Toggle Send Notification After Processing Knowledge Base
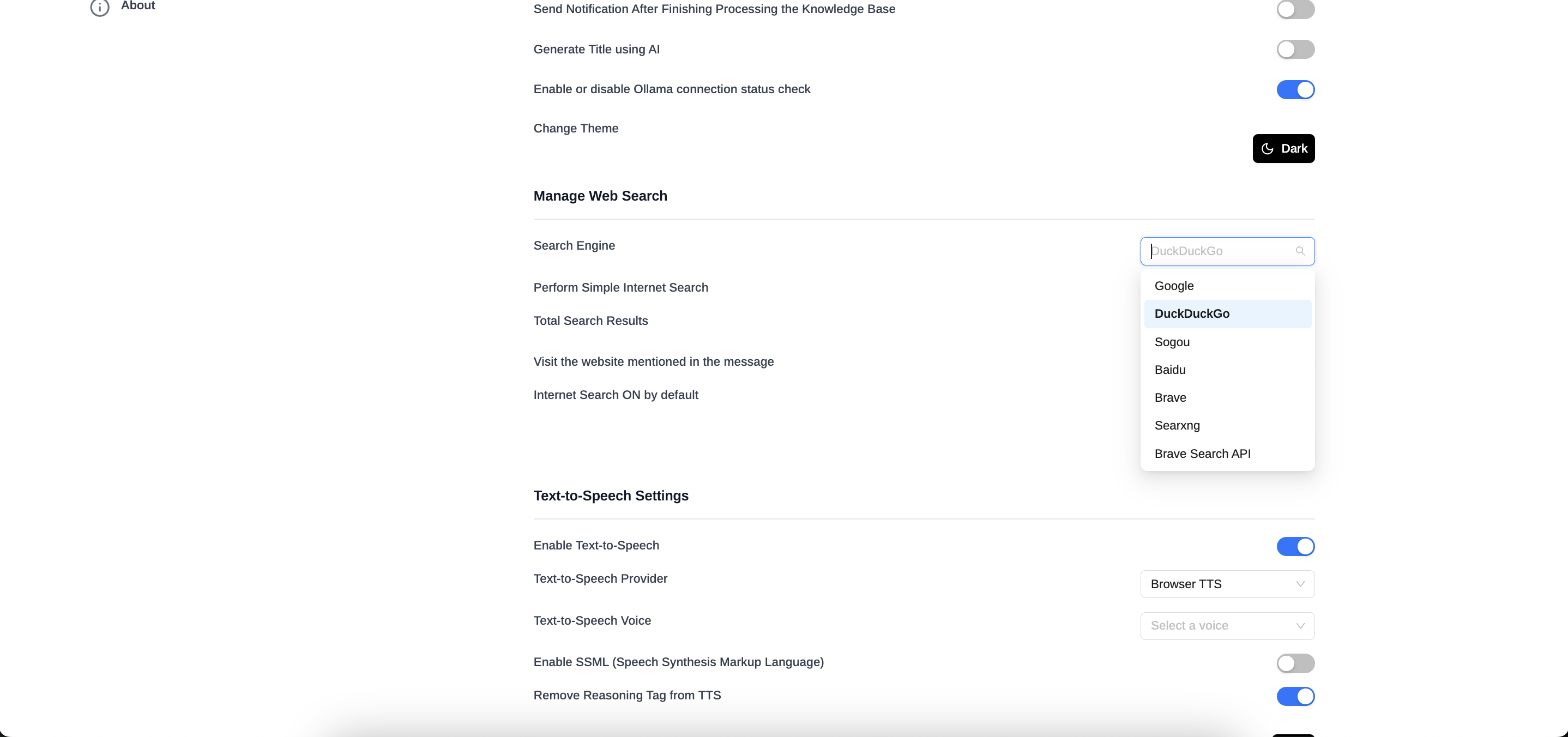Screen dimensions: 1568x737 point(1295,9)
